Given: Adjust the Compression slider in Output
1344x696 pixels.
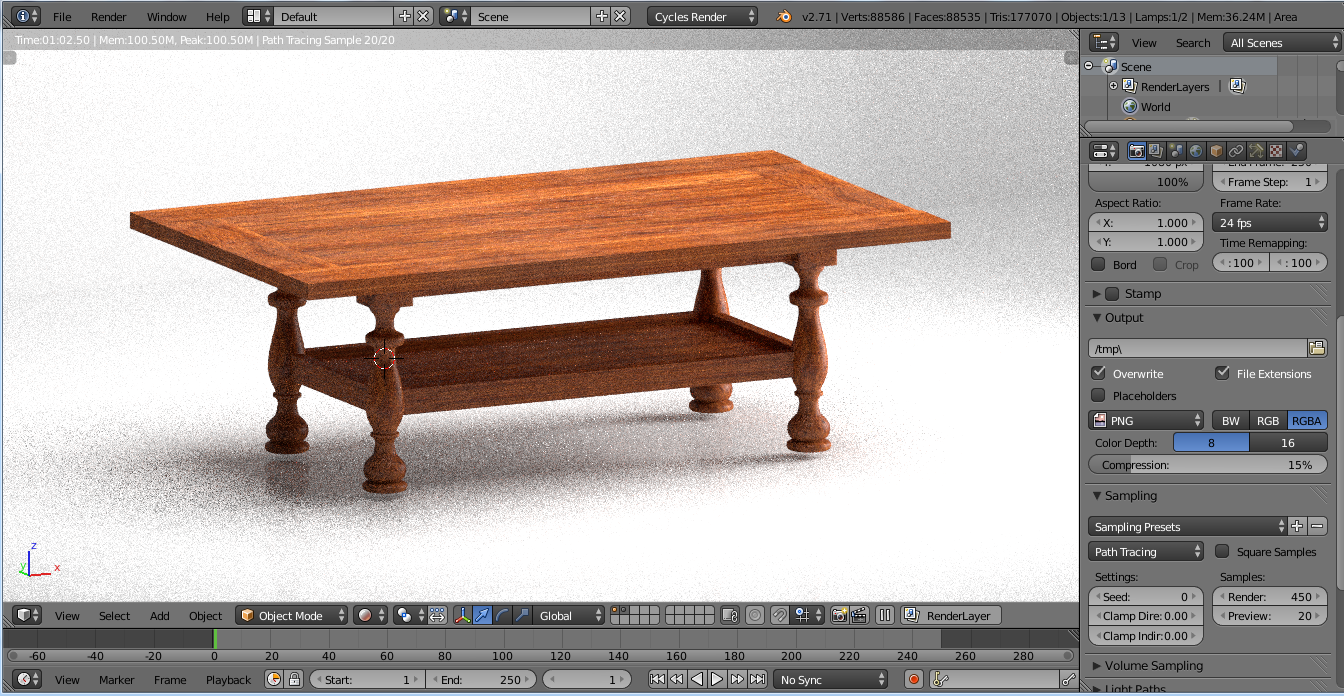Looking at the screenshot, I should pyautogui.click(x=1207, y=464).
